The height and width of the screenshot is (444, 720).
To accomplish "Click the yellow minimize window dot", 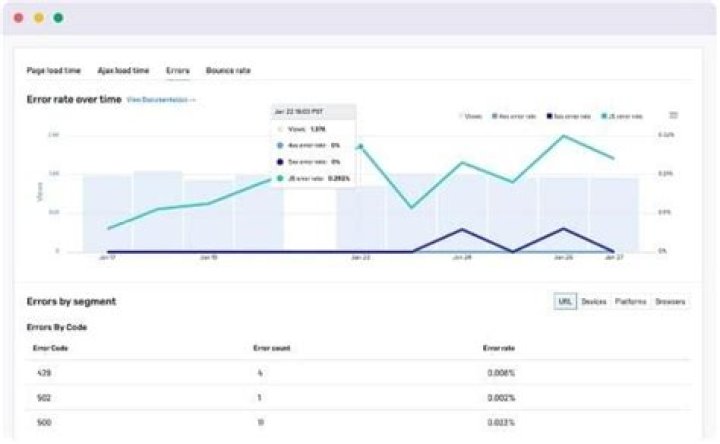I will pyautogui.click(x=39, y=18).
